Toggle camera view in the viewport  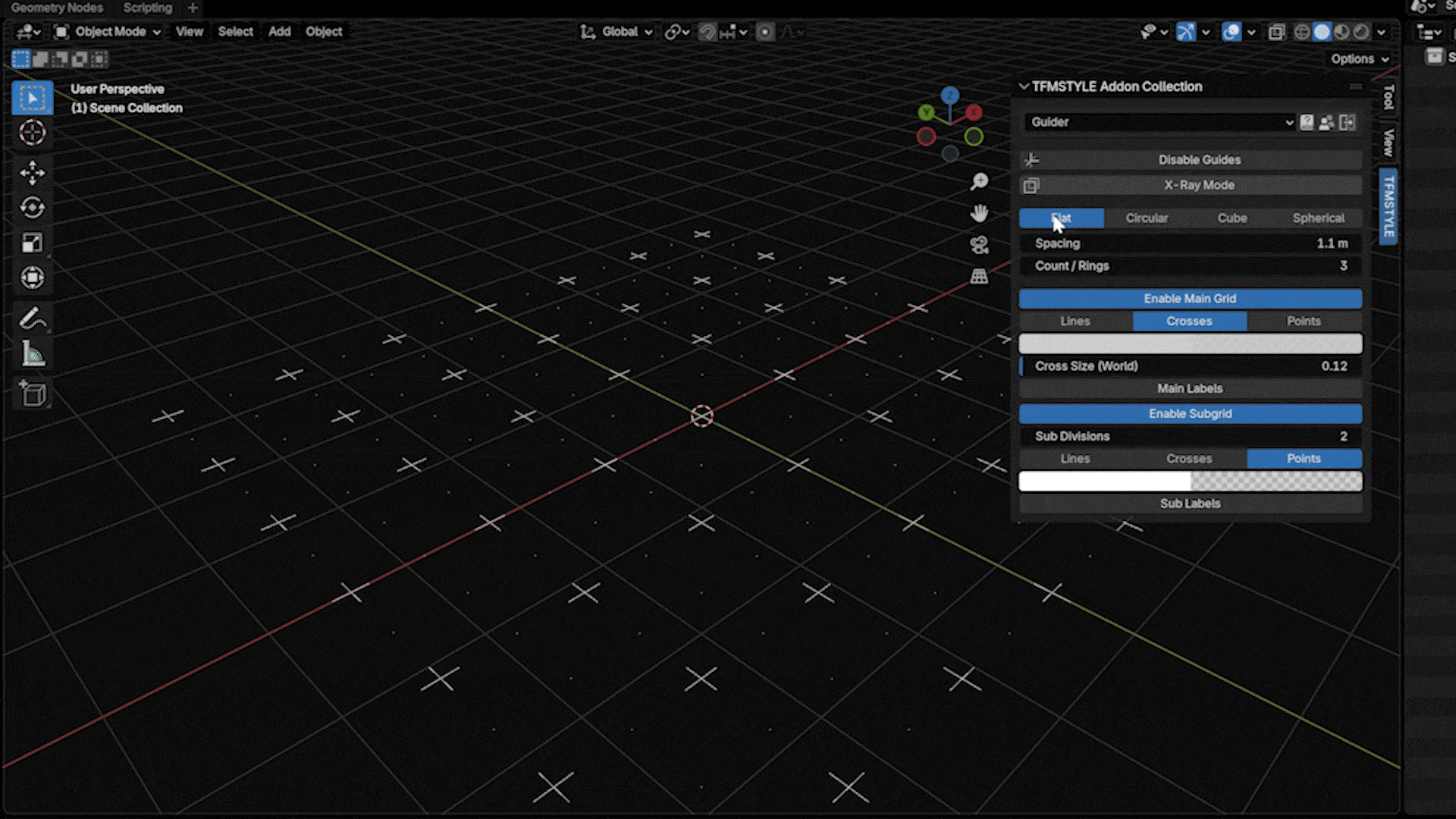tap(979, 245)
